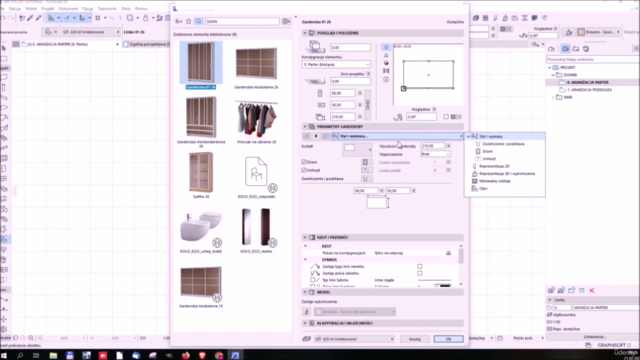This screenshot has width=640, height=360.
Task: Open the Wyposażenie Brak dropdown
Action: (x=436, y=154)
